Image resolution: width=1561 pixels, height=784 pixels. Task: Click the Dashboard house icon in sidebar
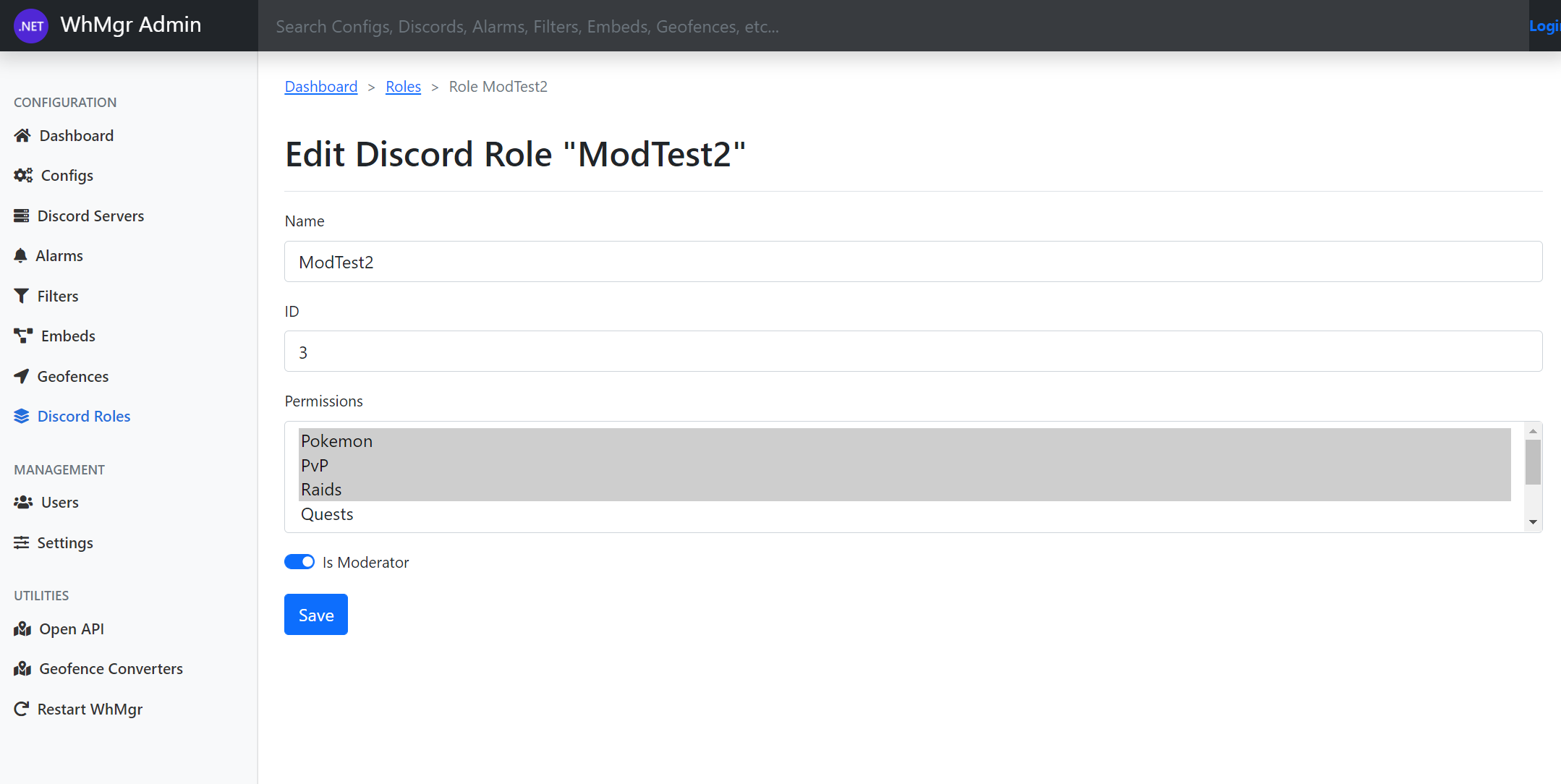(22, 135)
